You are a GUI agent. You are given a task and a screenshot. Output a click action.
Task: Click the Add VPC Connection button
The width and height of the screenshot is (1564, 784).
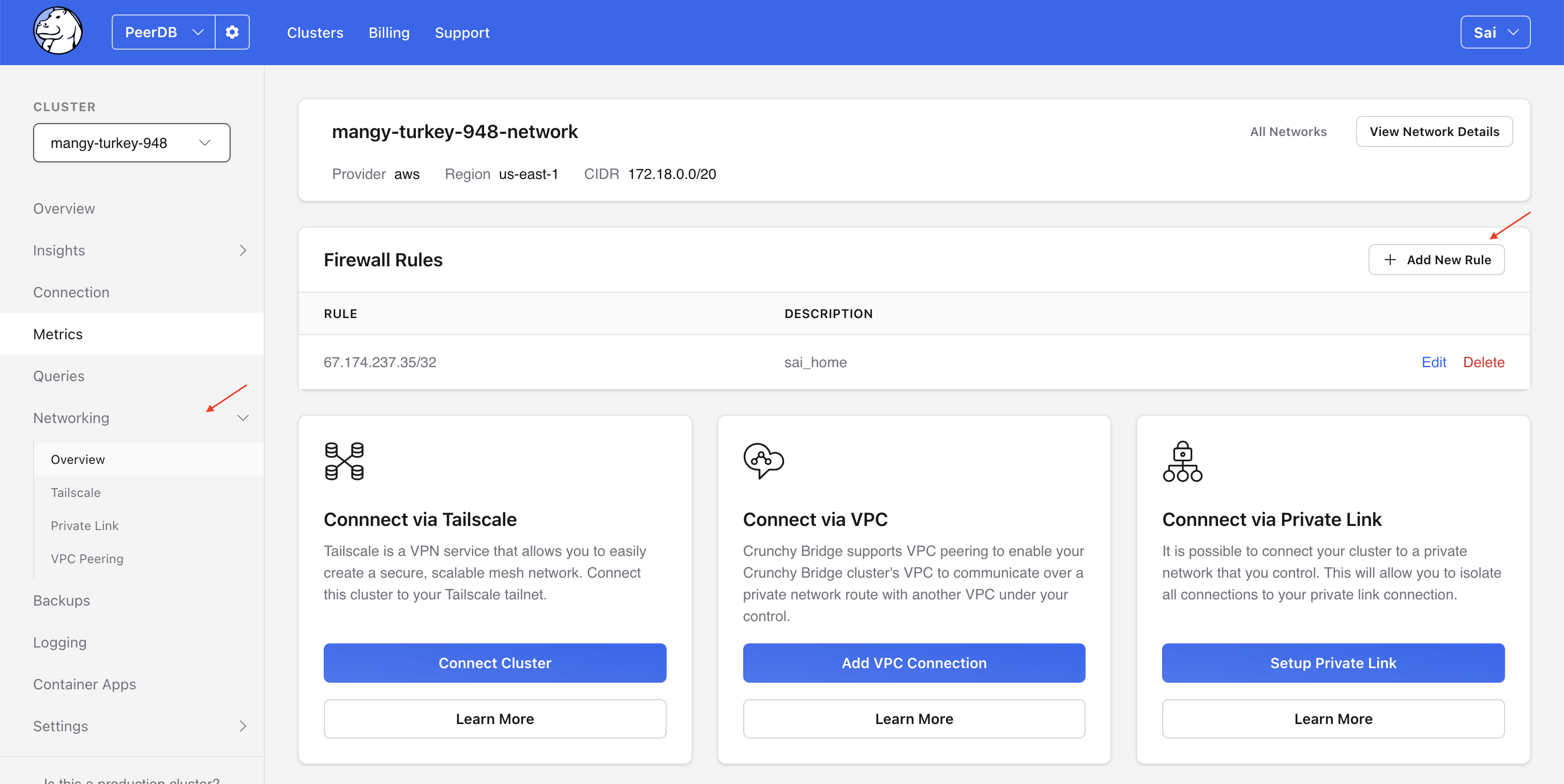(914, 663)
